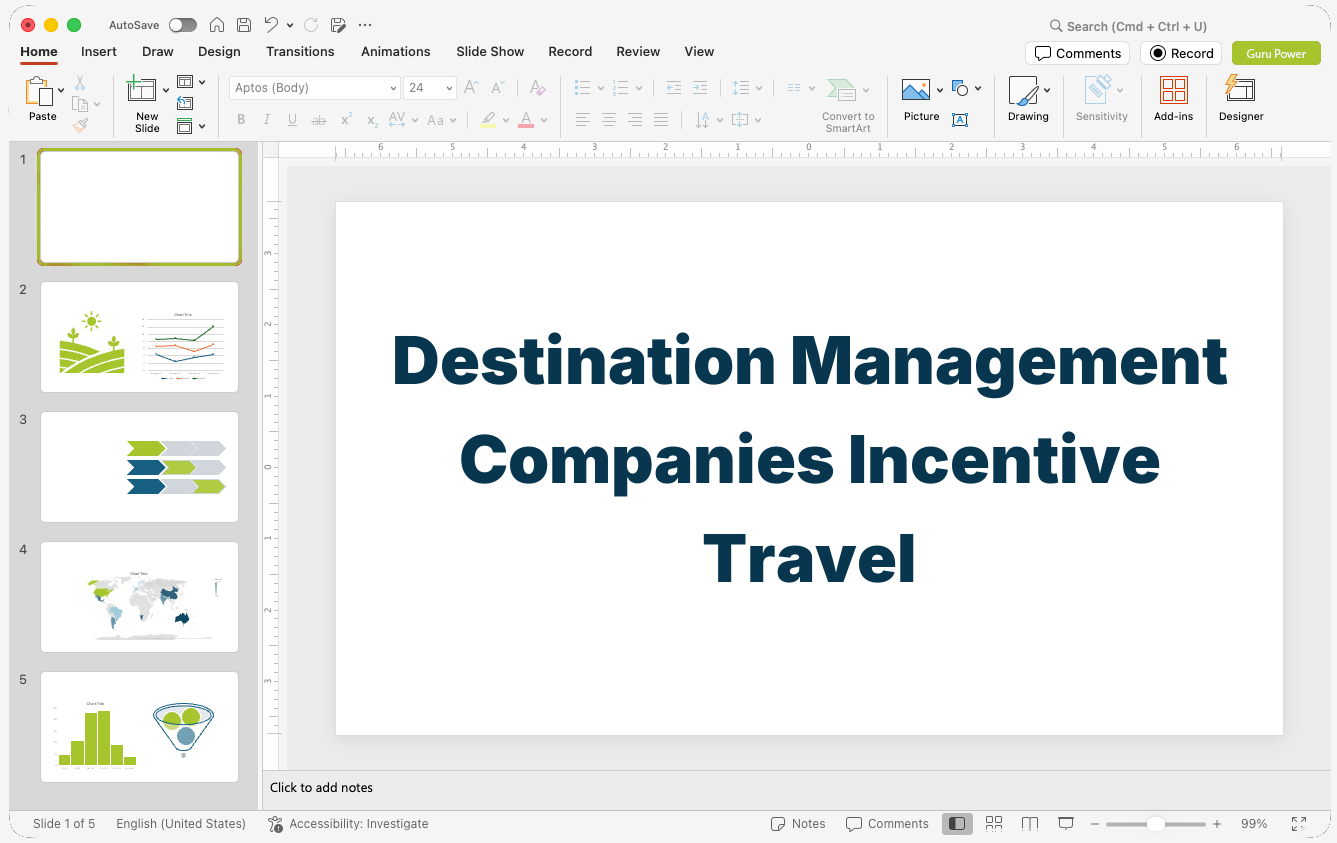Image resolution: width=1337 pixels, height=843 pixels.
Task: Click the Undo arrow icon
Action: 272,25
